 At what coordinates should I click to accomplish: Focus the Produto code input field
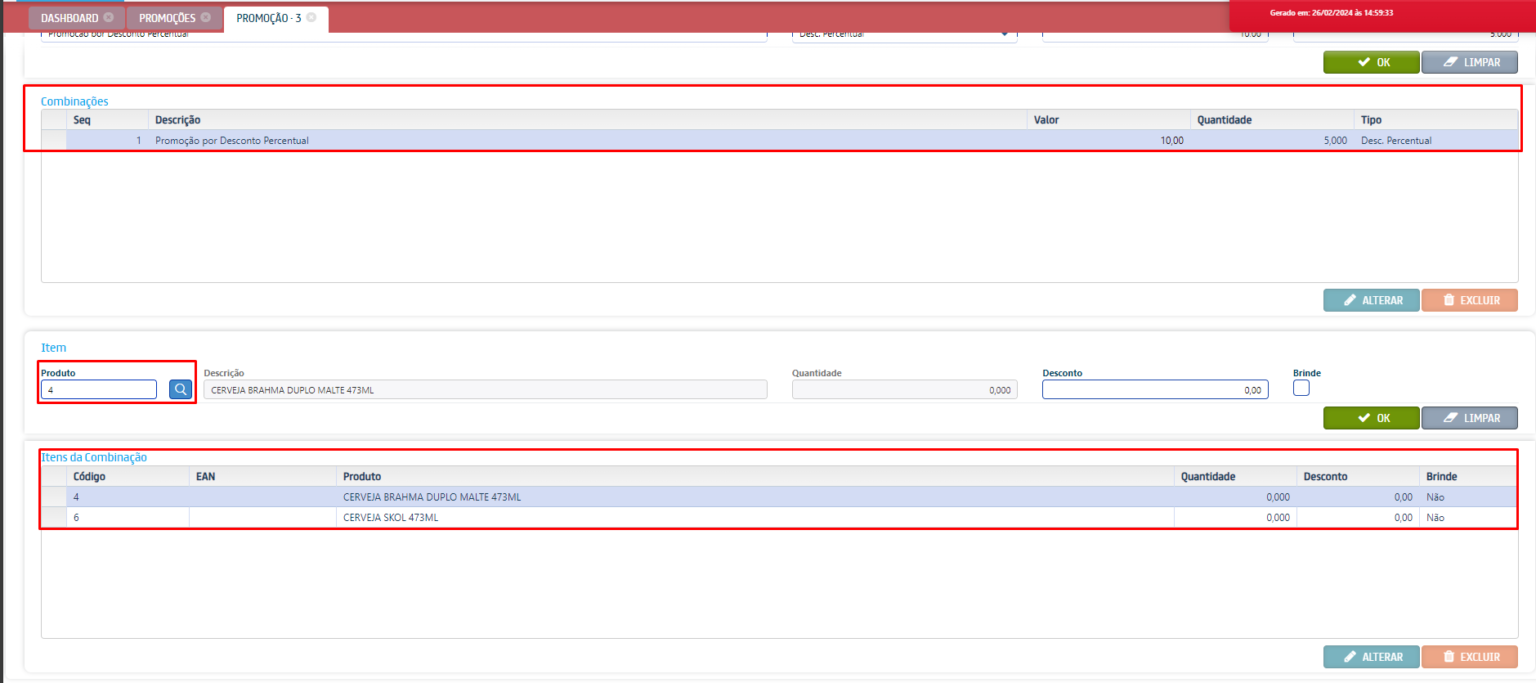(x=98, y=390)
